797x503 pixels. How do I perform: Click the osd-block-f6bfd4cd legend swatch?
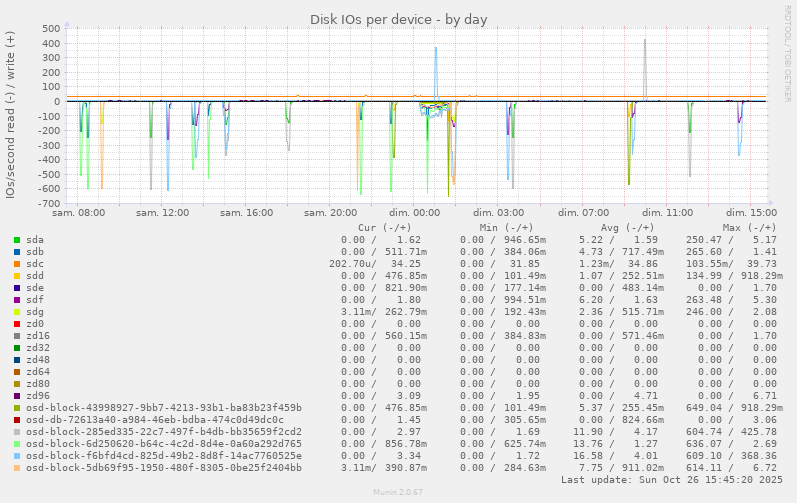17,456
